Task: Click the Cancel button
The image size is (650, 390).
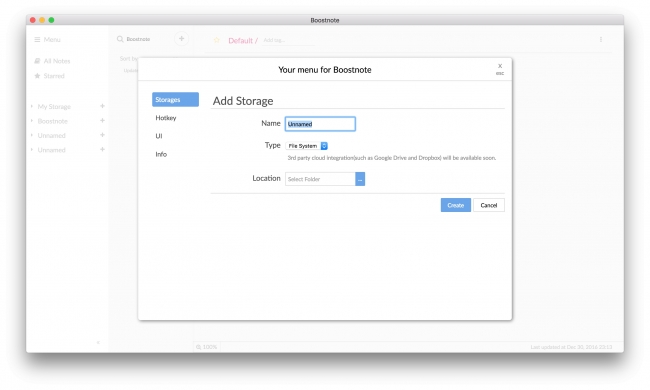Action: pyautogui.click(x=489, y=205)
